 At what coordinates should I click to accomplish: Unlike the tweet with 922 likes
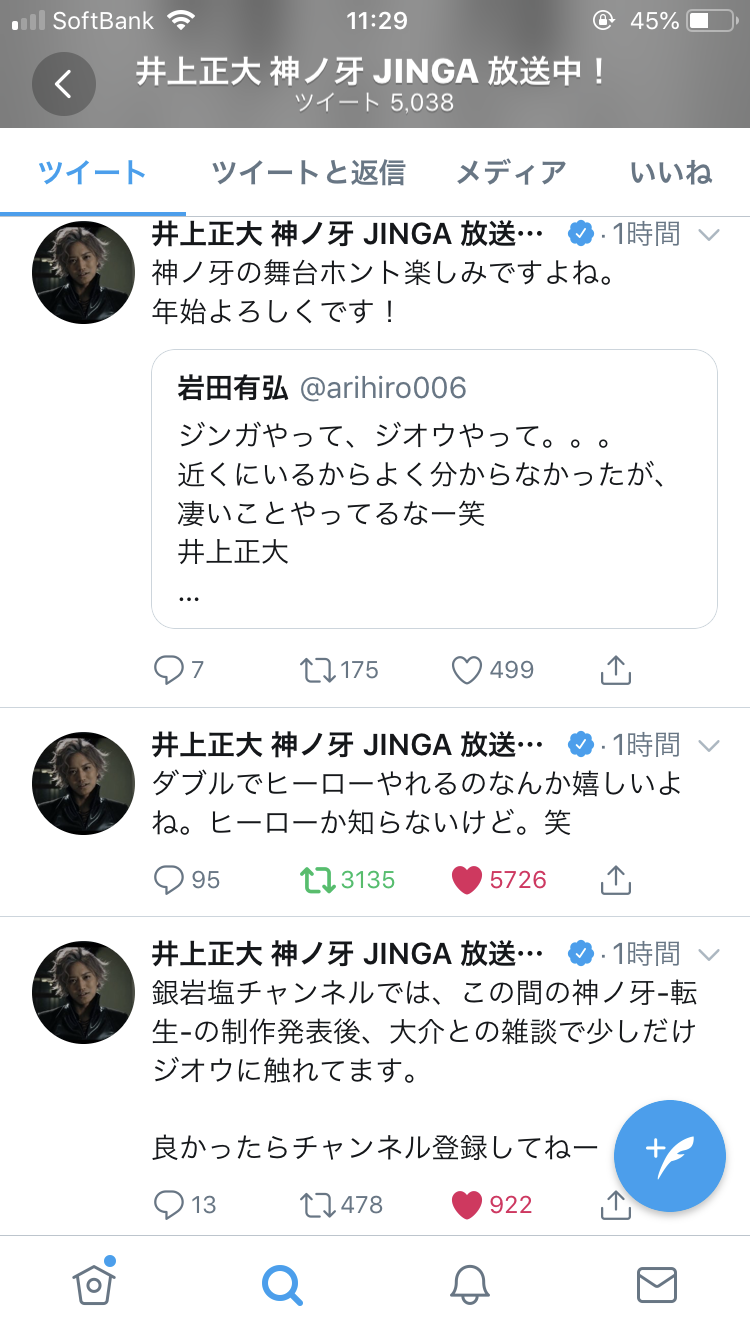coord(467,1205)
